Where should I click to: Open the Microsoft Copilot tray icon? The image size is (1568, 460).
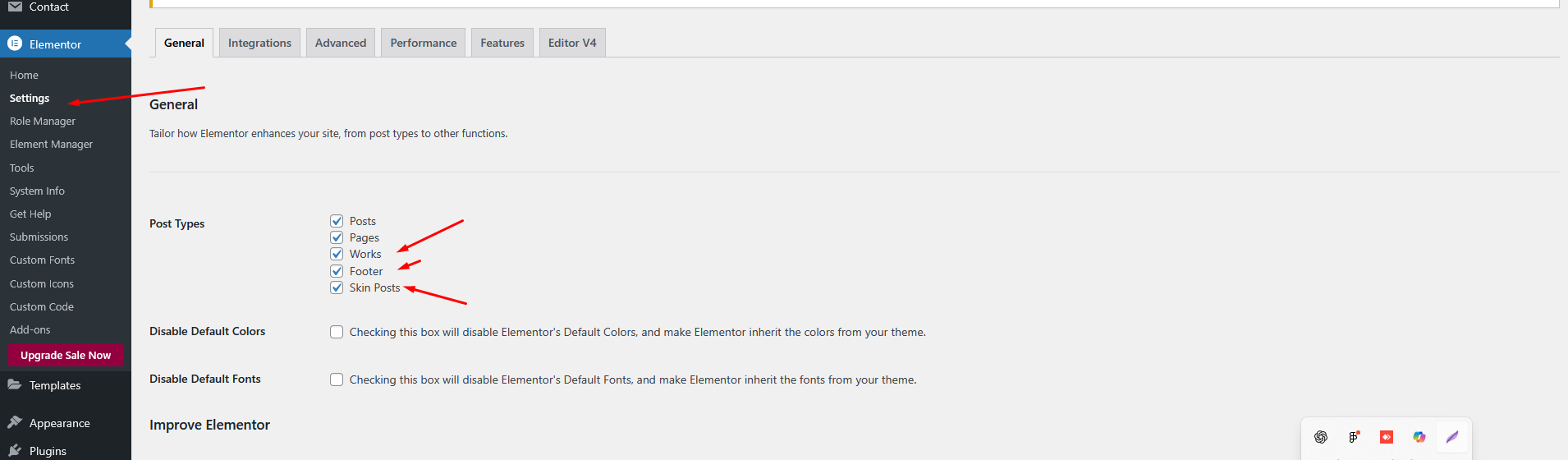1419,437
